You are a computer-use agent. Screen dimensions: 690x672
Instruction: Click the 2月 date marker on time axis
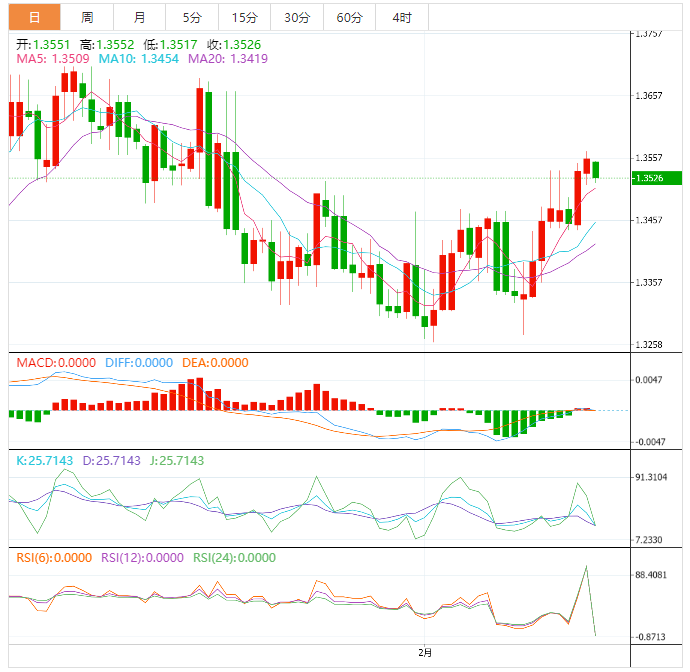coord(425,652)
